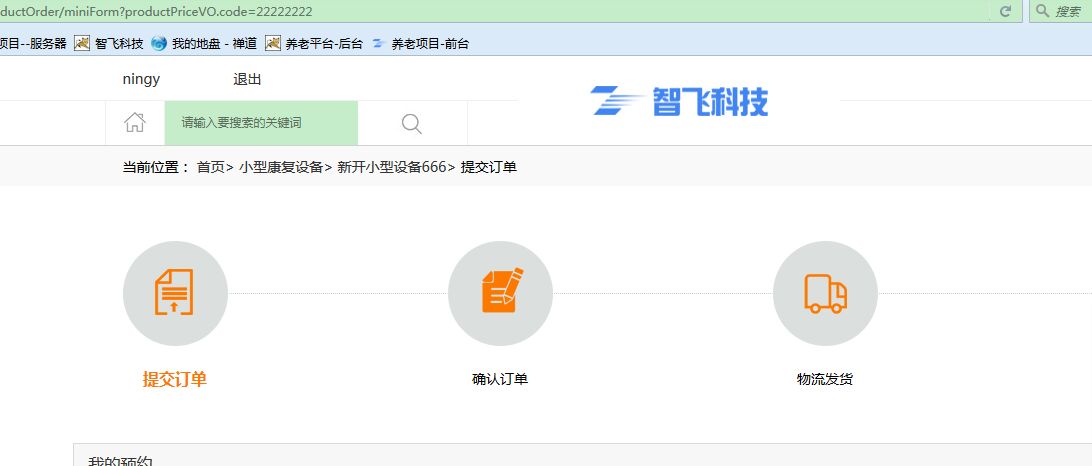The image size is (1092, 466).
Task: Go to 首页 in the breadcrumb
Action: pyautogui.click(x=210, y=167)
